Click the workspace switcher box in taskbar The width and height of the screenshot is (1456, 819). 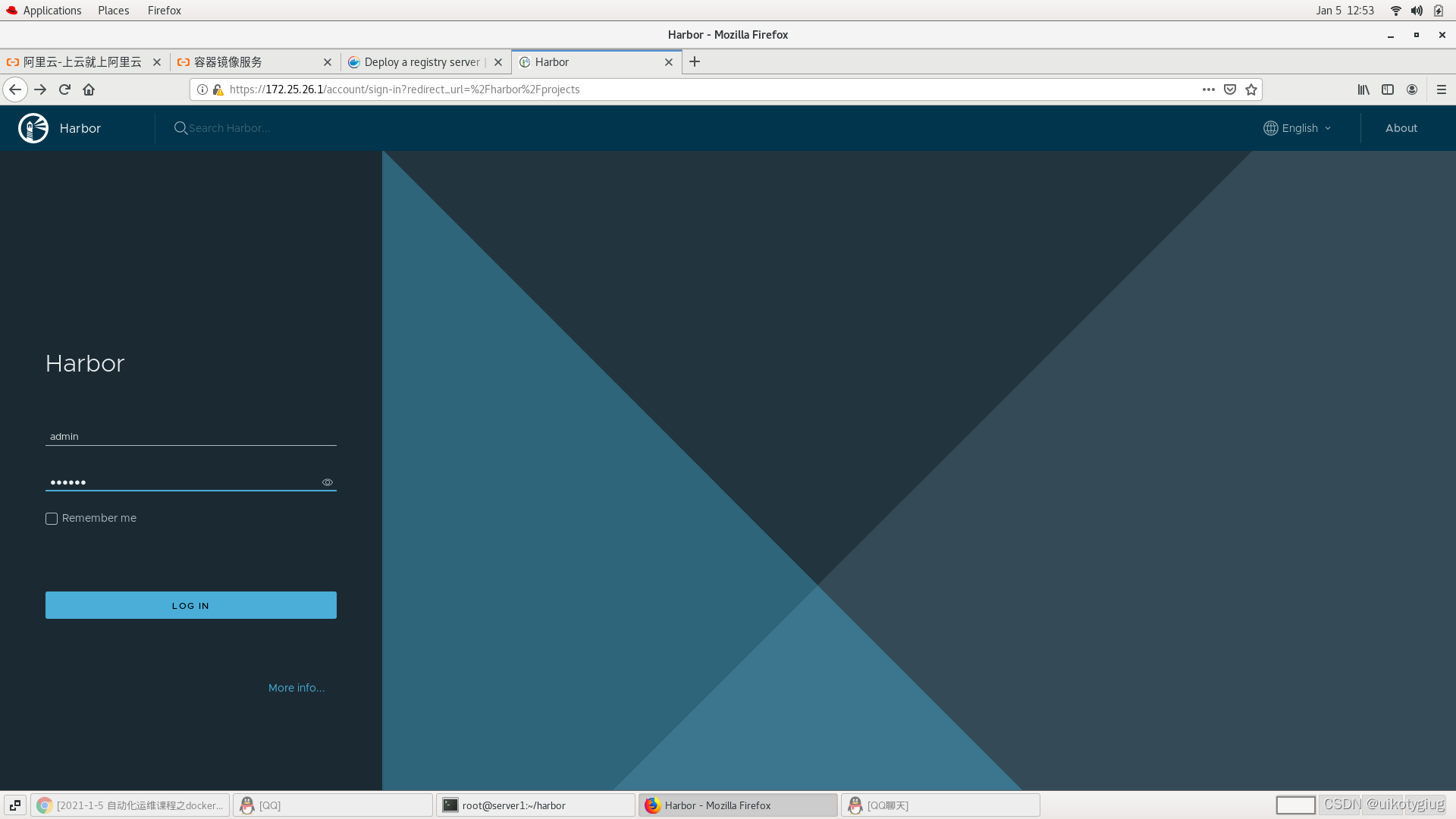click(x=1296, y=805)
